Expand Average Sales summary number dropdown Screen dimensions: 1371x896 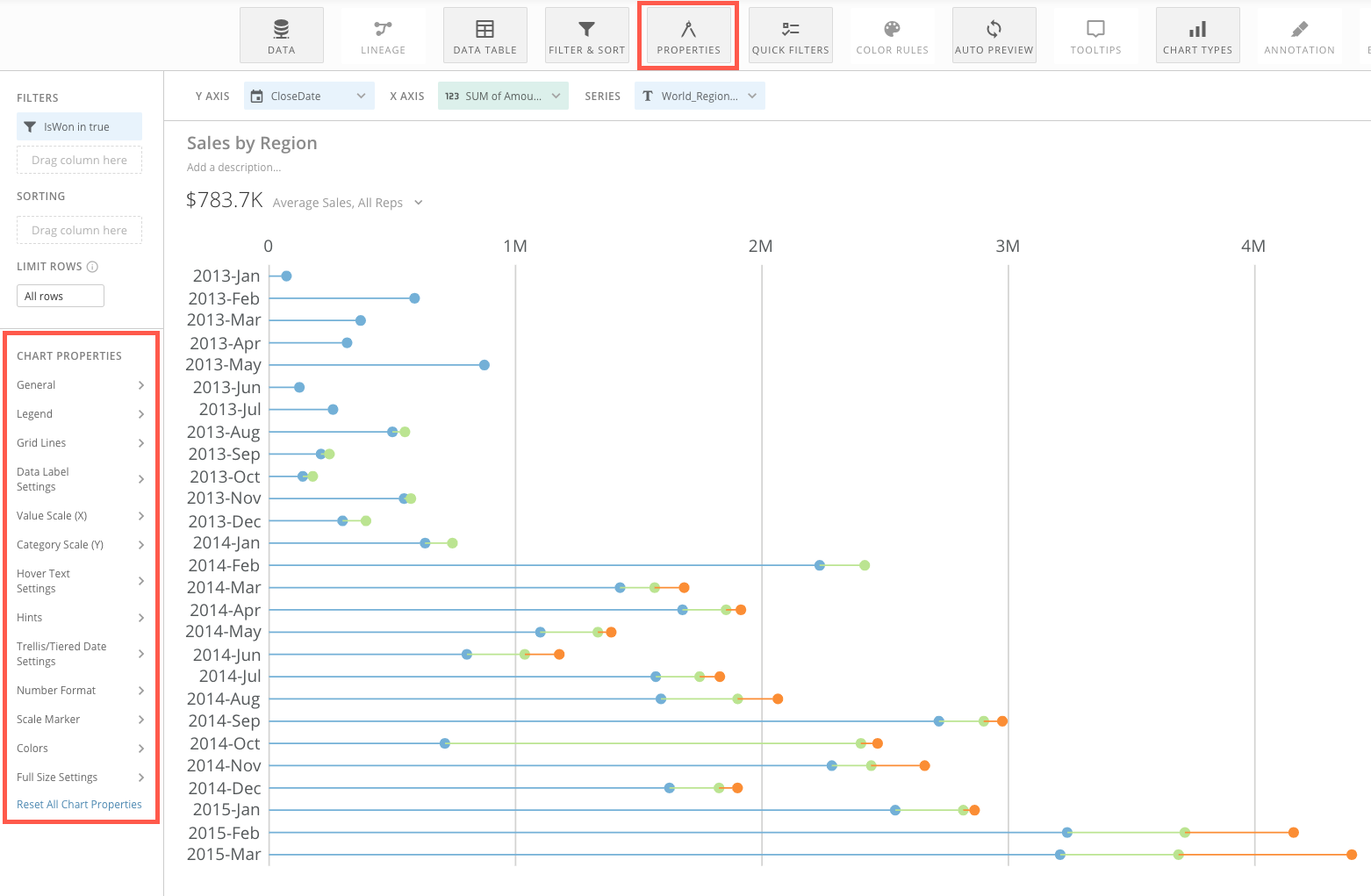pyautogui.click(x=419, y=203)
